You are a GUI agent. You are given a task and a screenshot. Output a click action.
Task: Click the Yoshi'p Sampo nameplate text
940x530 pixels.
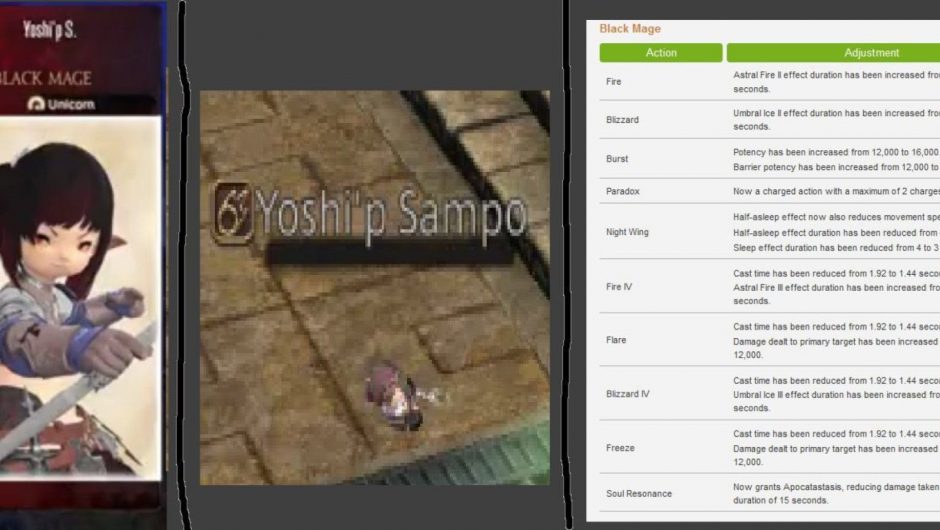(x=391, y=215)
